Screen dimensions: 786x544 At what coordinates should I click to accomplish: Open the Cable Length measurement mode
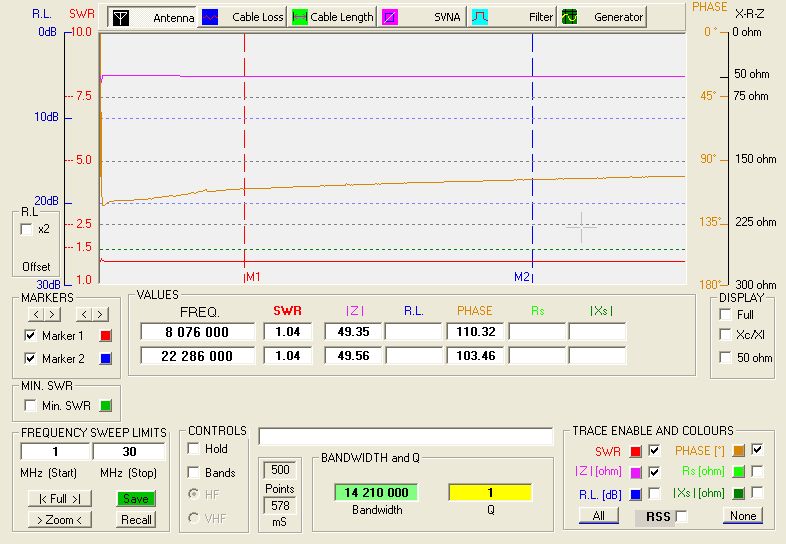point(333,17)
